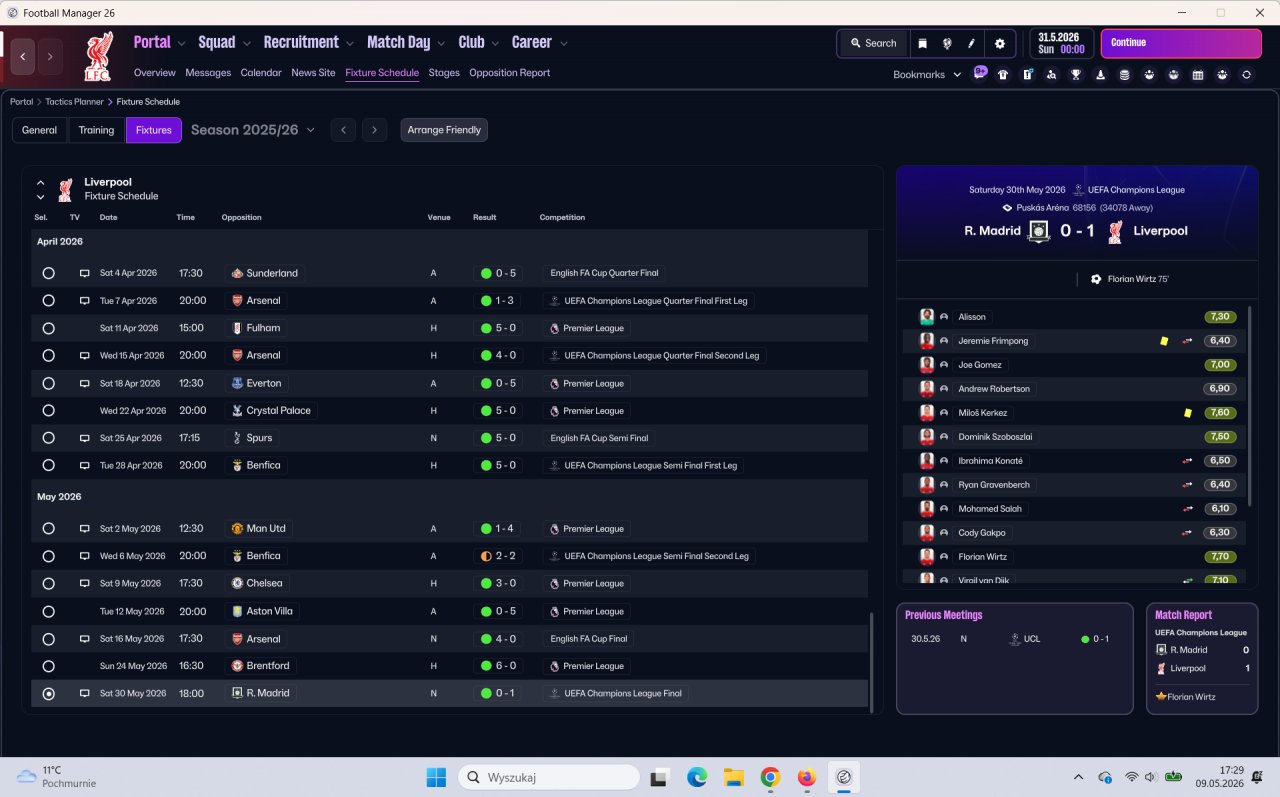The image size is (1280, 797).
Task: Switch to the Training tab
Action: (97, 130)
